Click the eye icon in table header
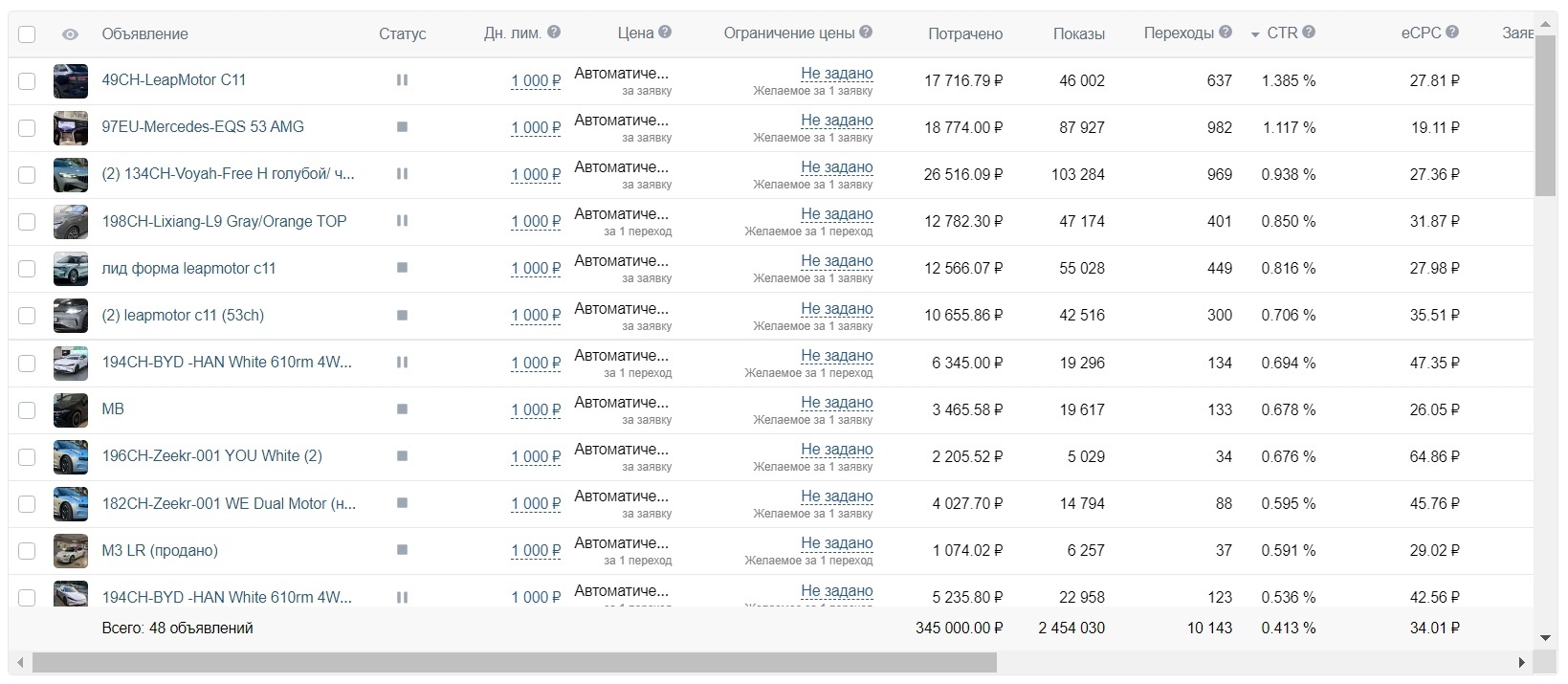 click(x=70, y=34)
